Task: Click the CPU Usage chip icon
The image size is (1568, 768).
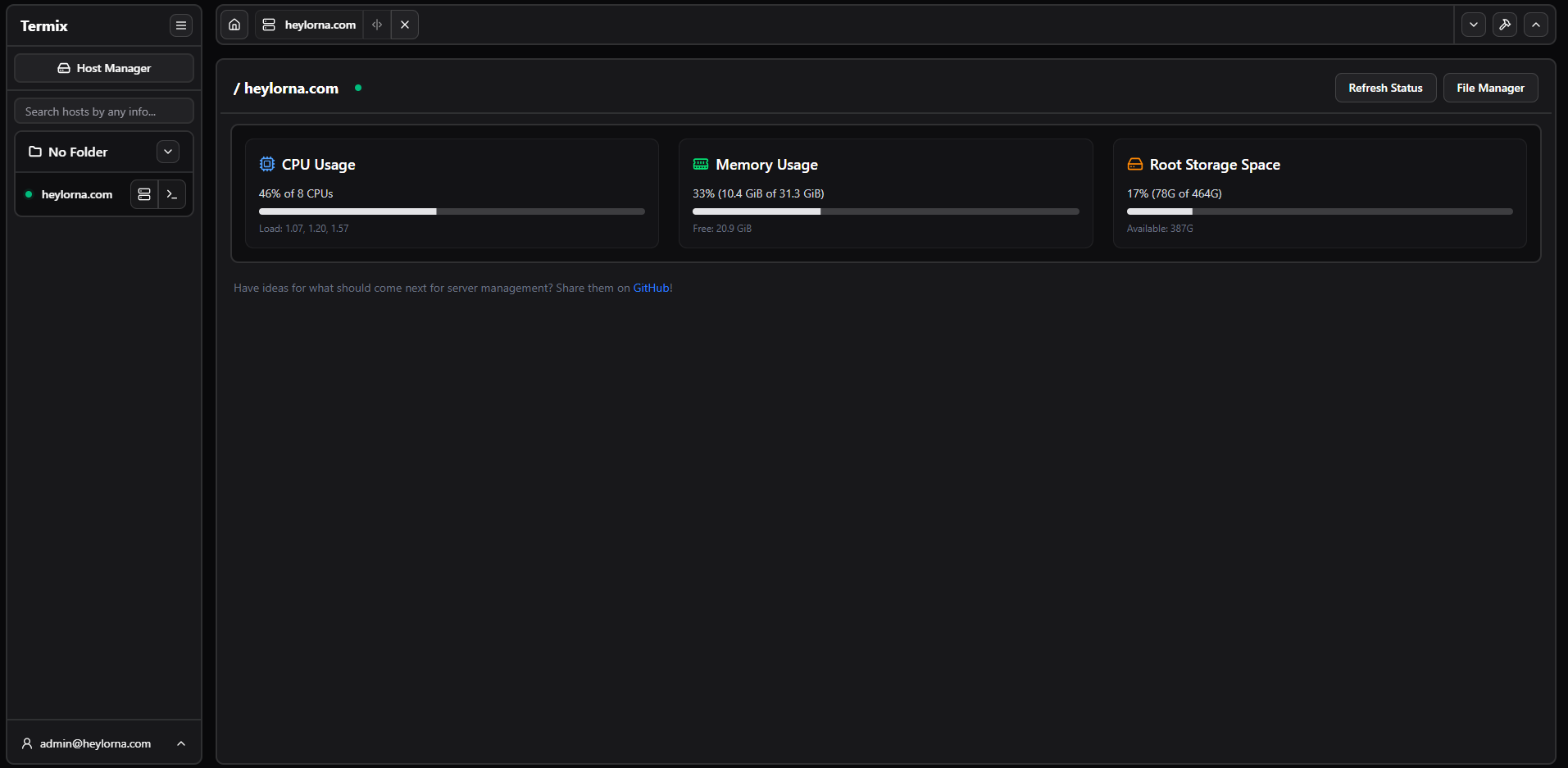Action: (267, 164)
